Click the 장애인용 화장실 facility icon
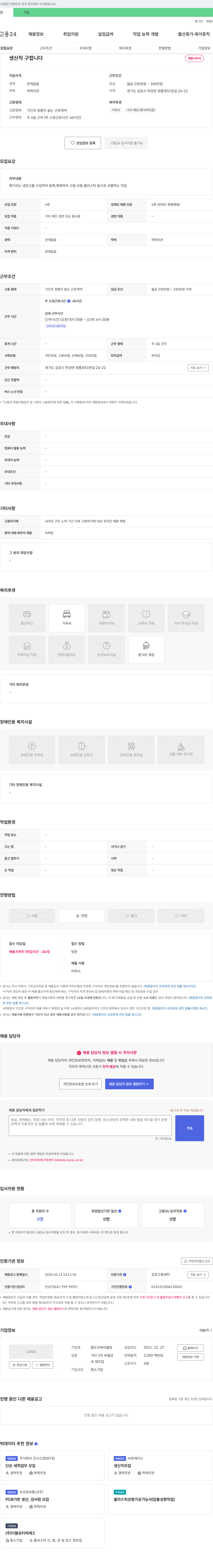213x1568 pixels. [131, 749]
